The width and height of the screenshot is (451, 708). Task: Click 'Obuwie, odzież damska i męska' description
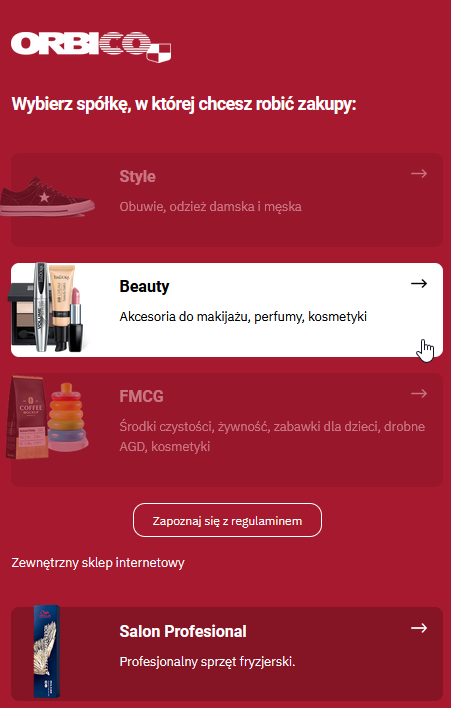pyautogui.click(x=210, y=207)
